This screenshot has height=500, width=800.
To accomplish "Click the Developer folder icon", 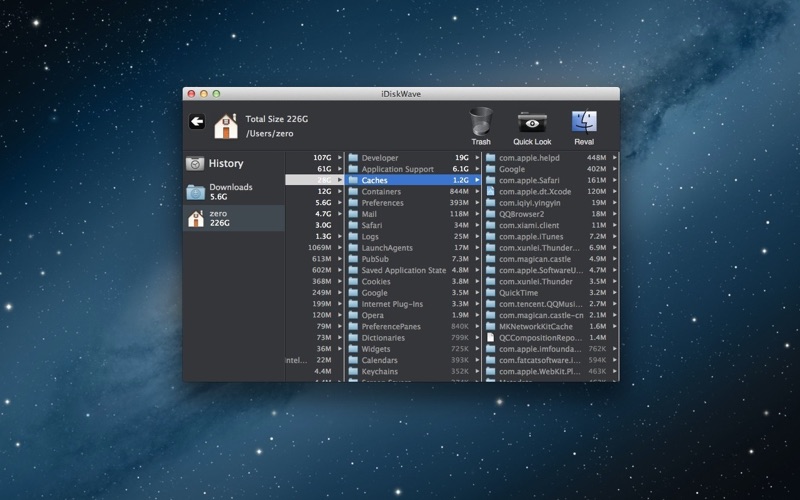I will point(353,158).
